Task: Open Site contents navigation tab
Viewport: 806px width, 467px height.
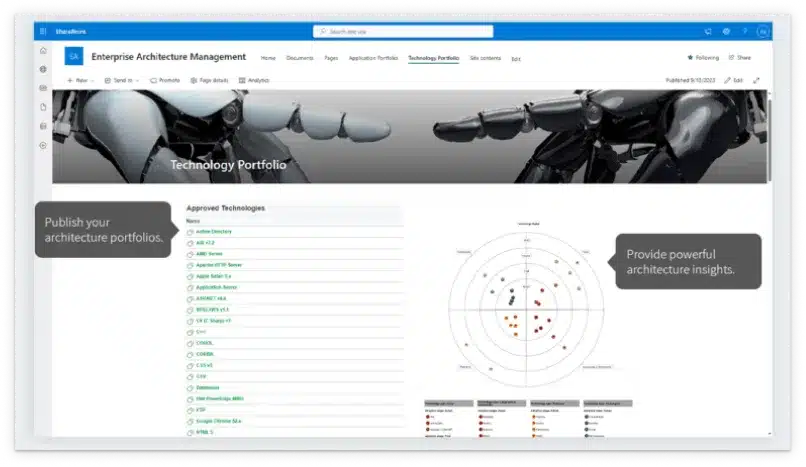Action: [x=485, y=58]
